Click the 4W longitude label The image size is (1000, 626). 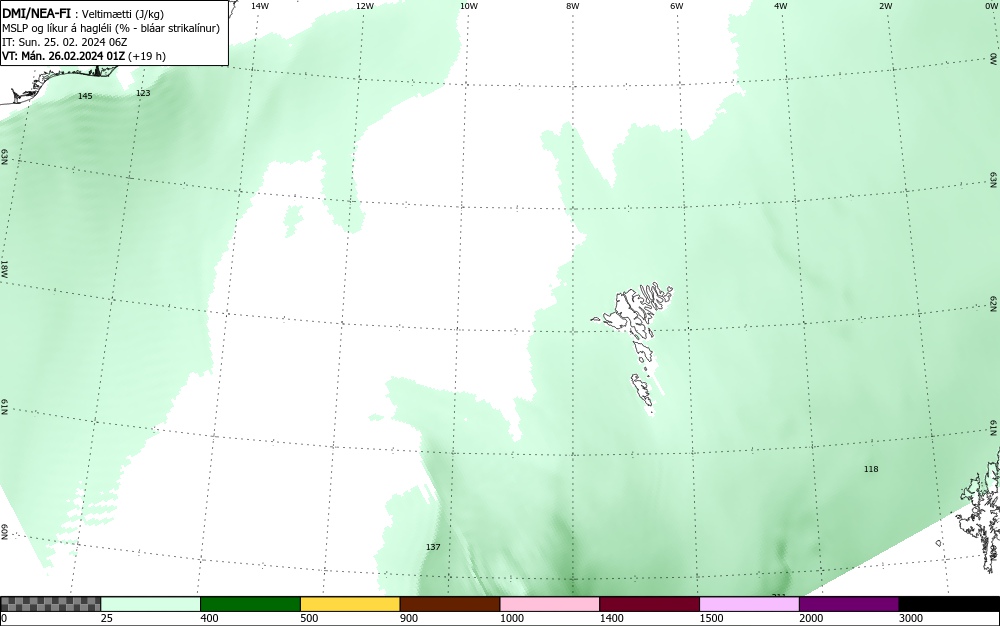pyautogui.click(x=781, y=6)
